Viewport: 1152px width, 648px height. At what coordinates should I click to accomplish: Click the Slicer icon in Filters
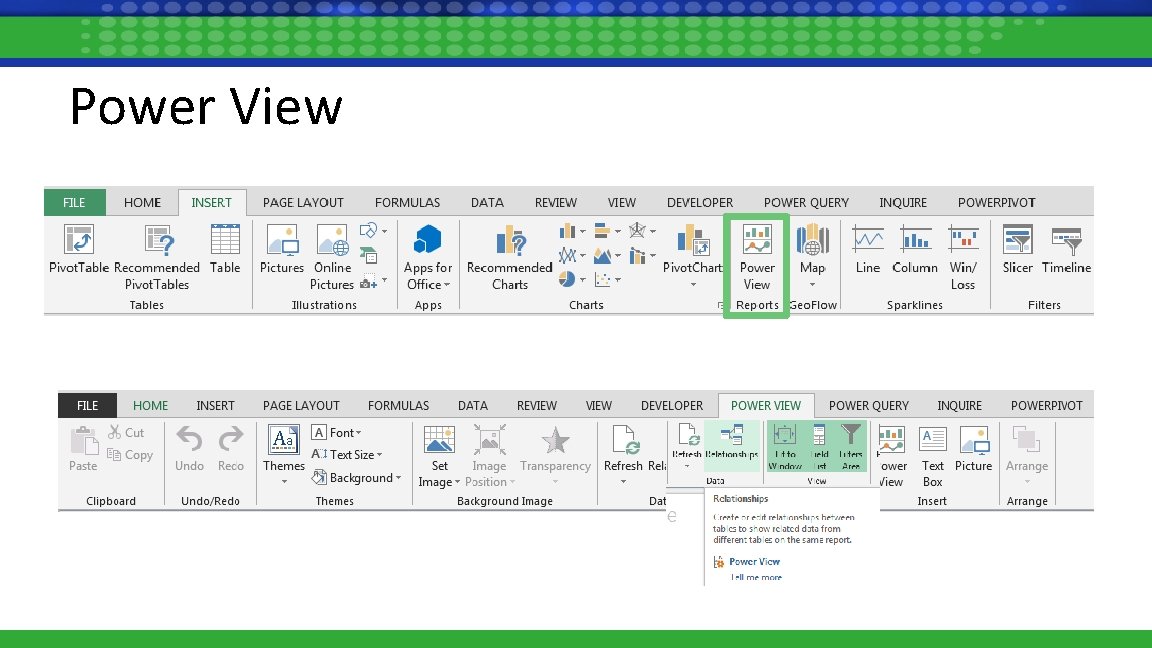(x=1018, y=240)
